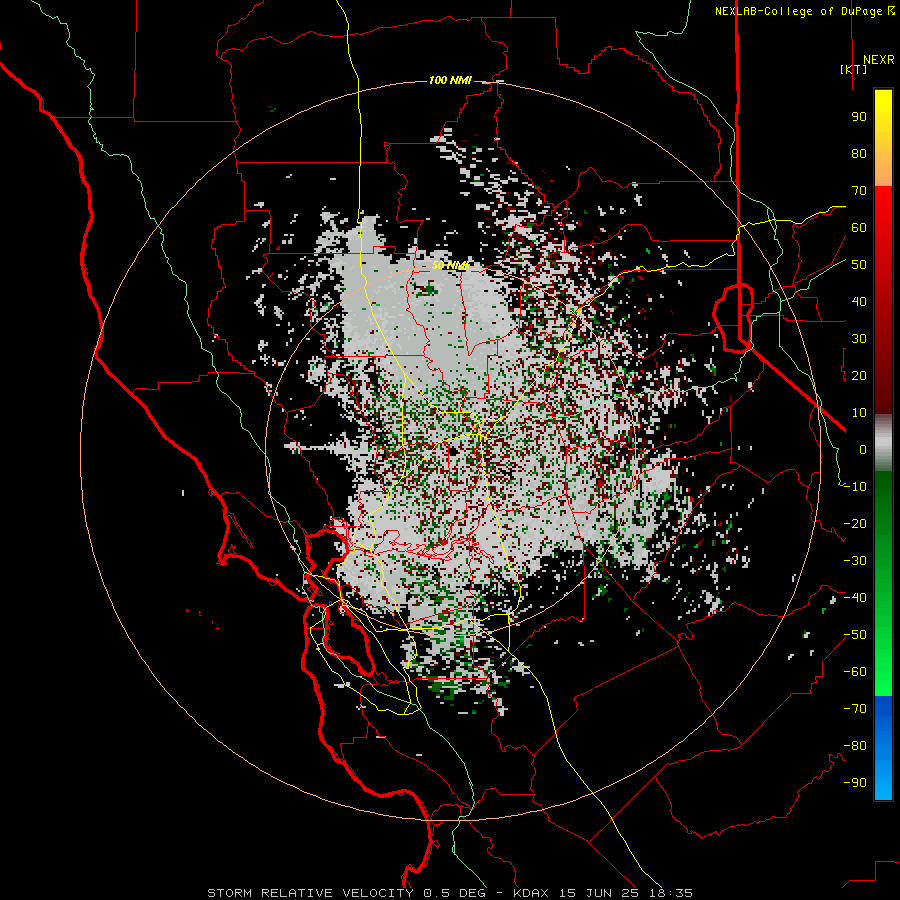Click the 100 NMI range ring label

(x=450, y=80)
